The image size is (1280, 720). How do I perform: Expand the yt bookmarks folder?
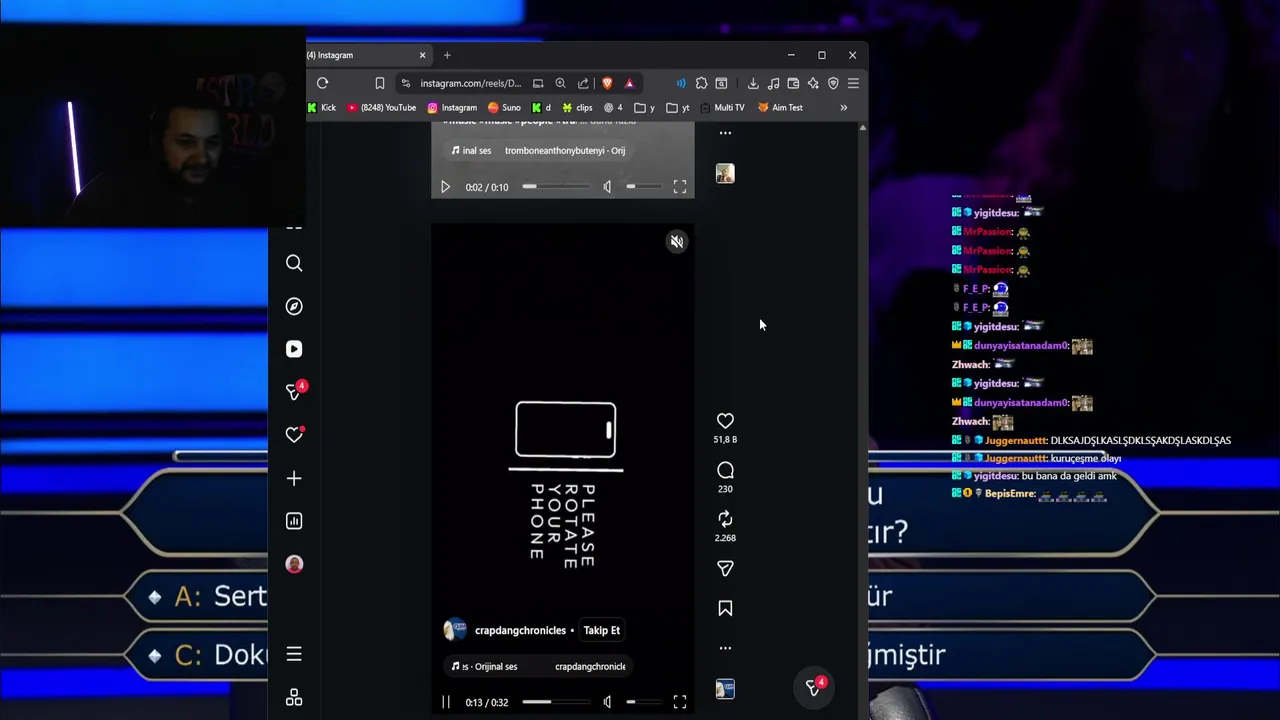(x=679, y=108)
